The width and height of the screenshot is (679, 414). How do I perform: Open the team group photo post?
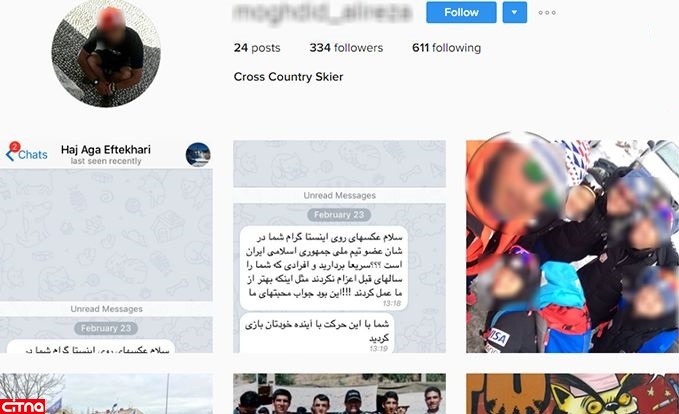(339, 394)
